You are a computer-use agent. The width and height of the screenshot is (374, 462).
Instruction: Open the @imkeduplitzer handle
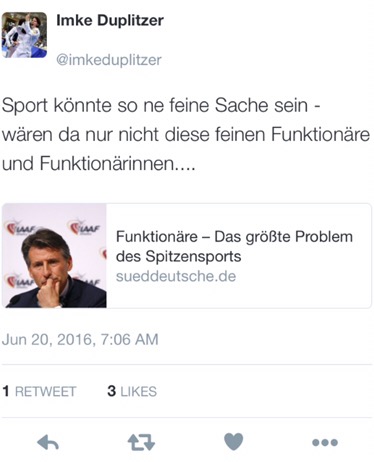click(x=109, y=60)
